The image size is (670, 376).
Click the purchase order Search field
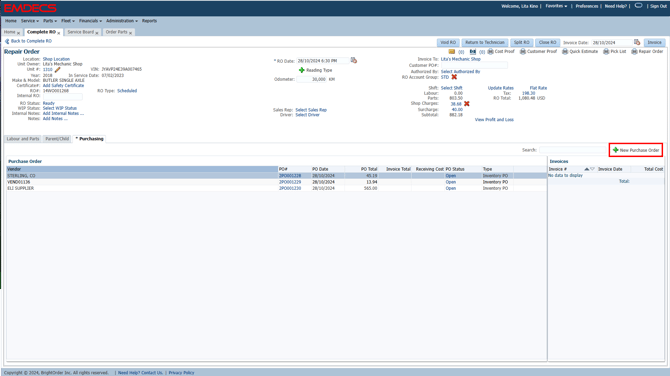pos(573,150)
